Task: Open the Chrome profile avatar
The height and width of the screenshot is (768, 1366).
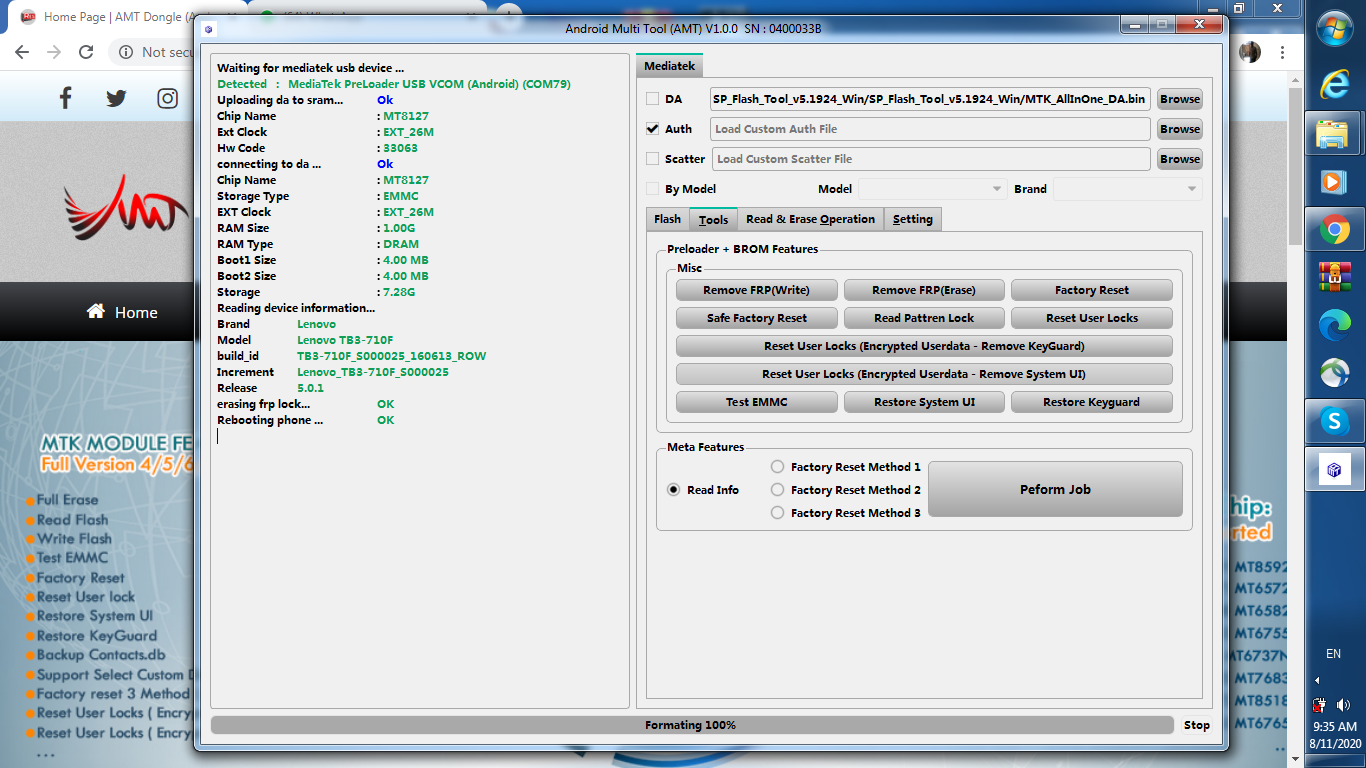Action: [1250, 52]
